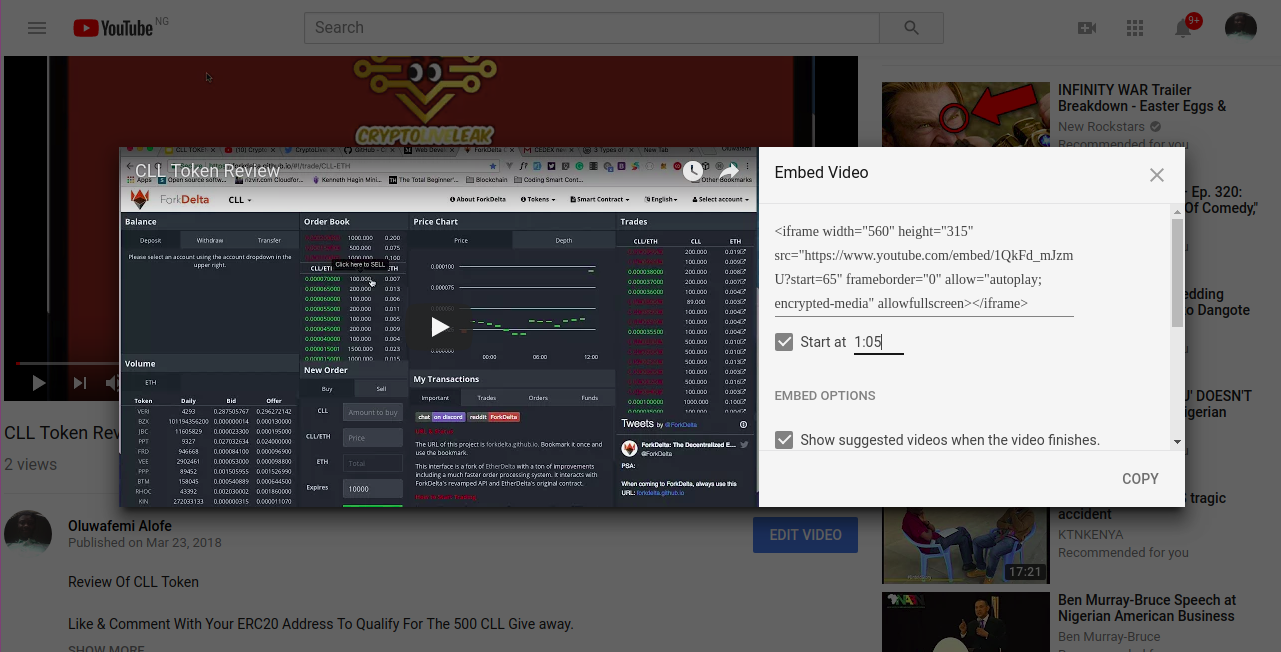Click the '2 views' count text
This screenshot has width=1281, height=652.
[x=30, y=464]
